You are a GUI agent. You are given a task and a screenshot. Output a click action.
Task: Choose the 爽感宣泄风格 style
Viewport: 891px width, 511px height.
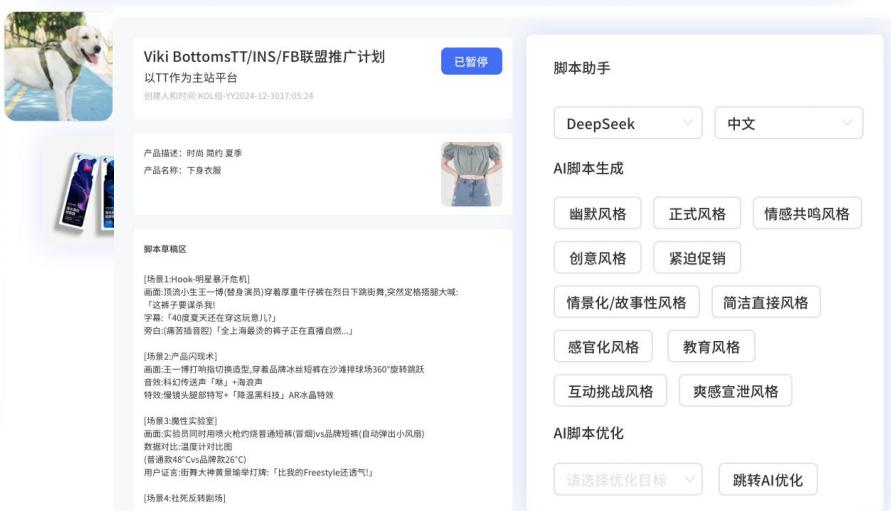pyautogui.click(x=735, y=391)
